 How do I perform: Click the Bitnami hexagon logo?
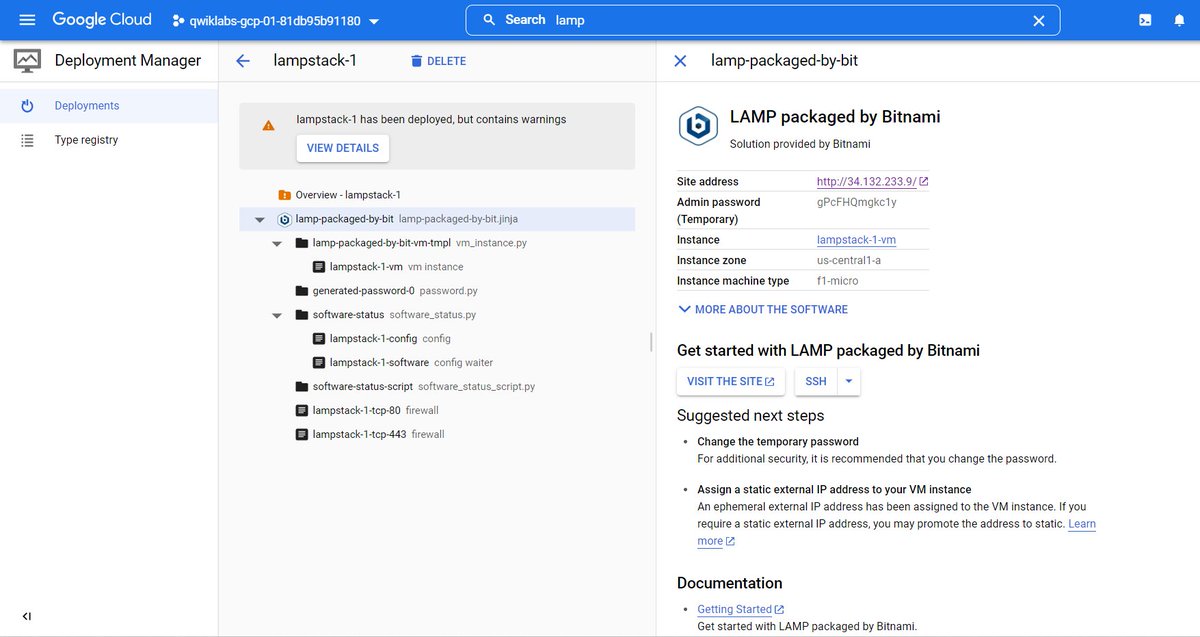(x=698, y=127)
